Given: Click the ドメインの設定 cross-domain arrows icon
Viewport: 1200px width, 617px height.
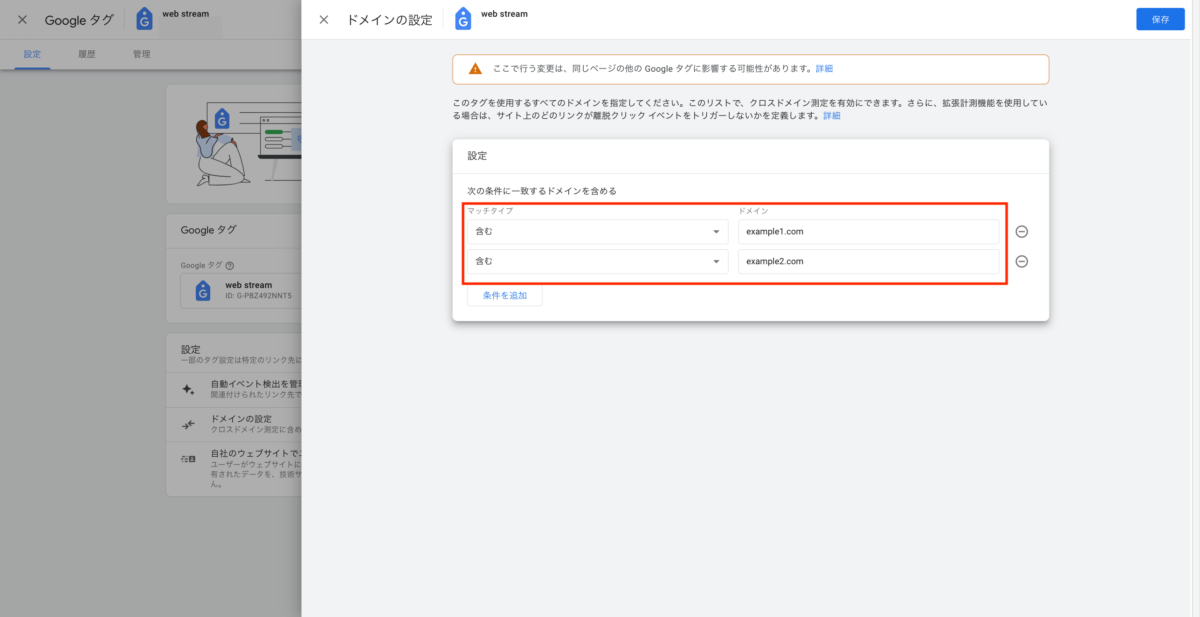Looking at the screenshot, I should point(187,424).
